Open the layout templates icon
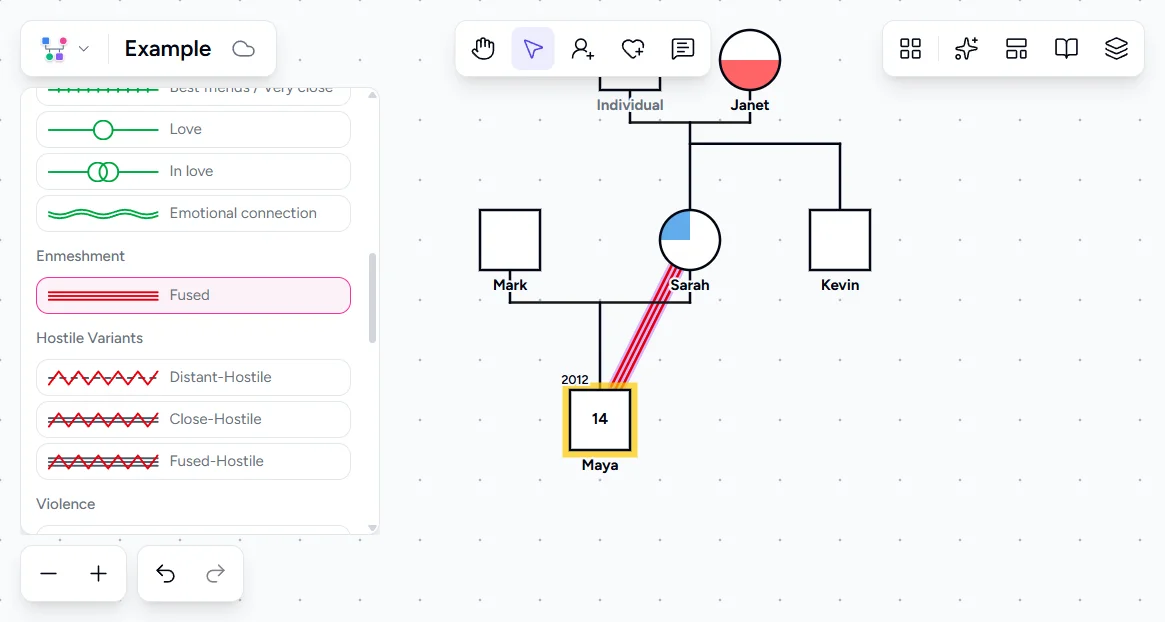 tap(1016, 49)
